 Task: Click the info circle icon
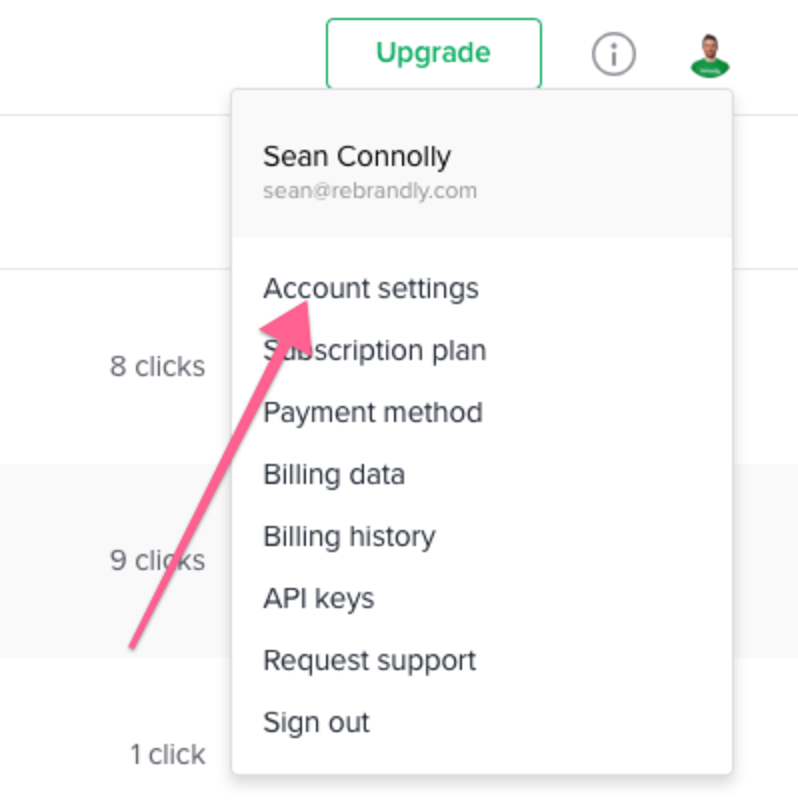click(614, 54)
